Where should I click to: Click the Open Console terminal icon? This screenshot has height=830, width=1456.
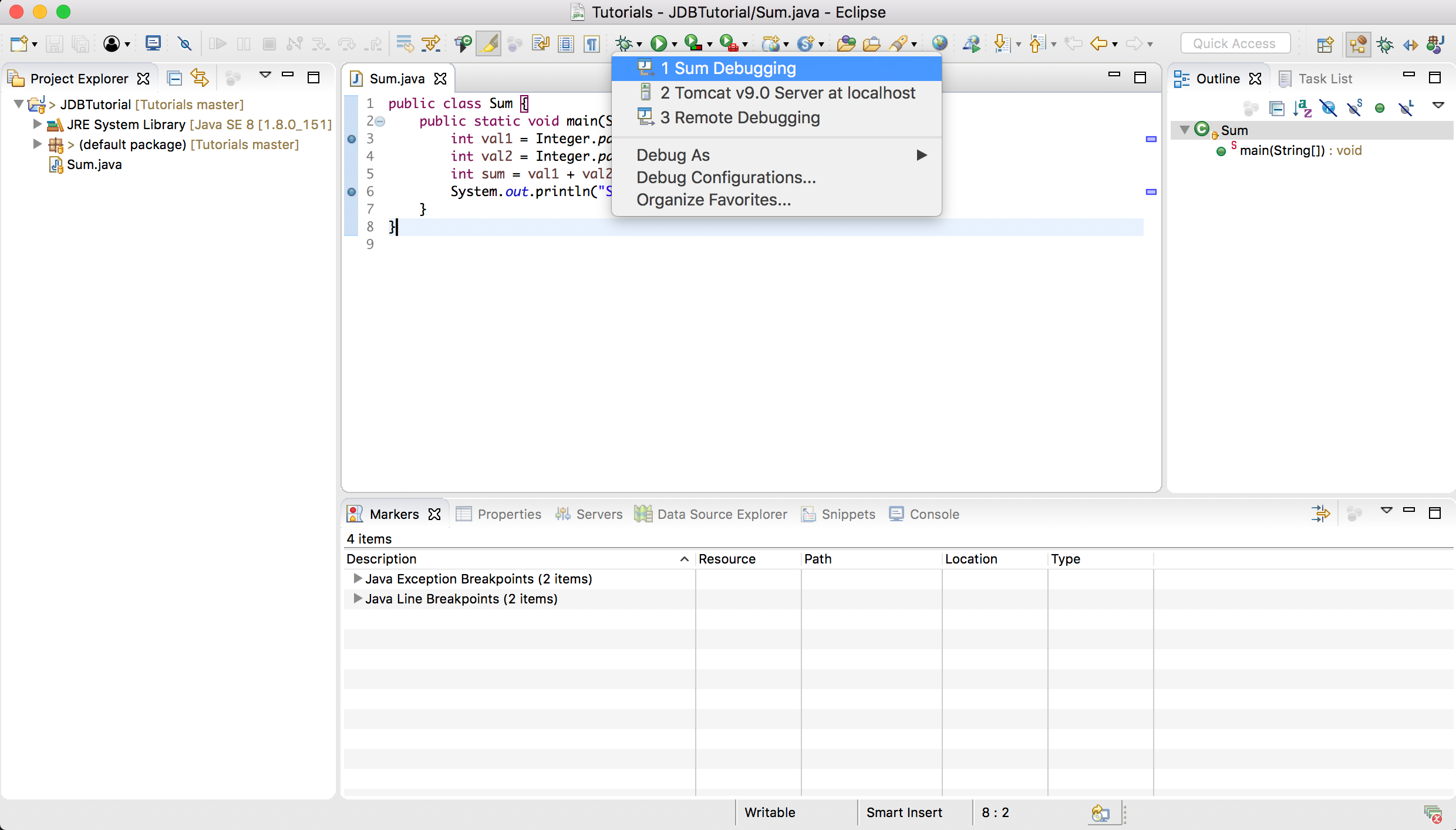[153, 43]
